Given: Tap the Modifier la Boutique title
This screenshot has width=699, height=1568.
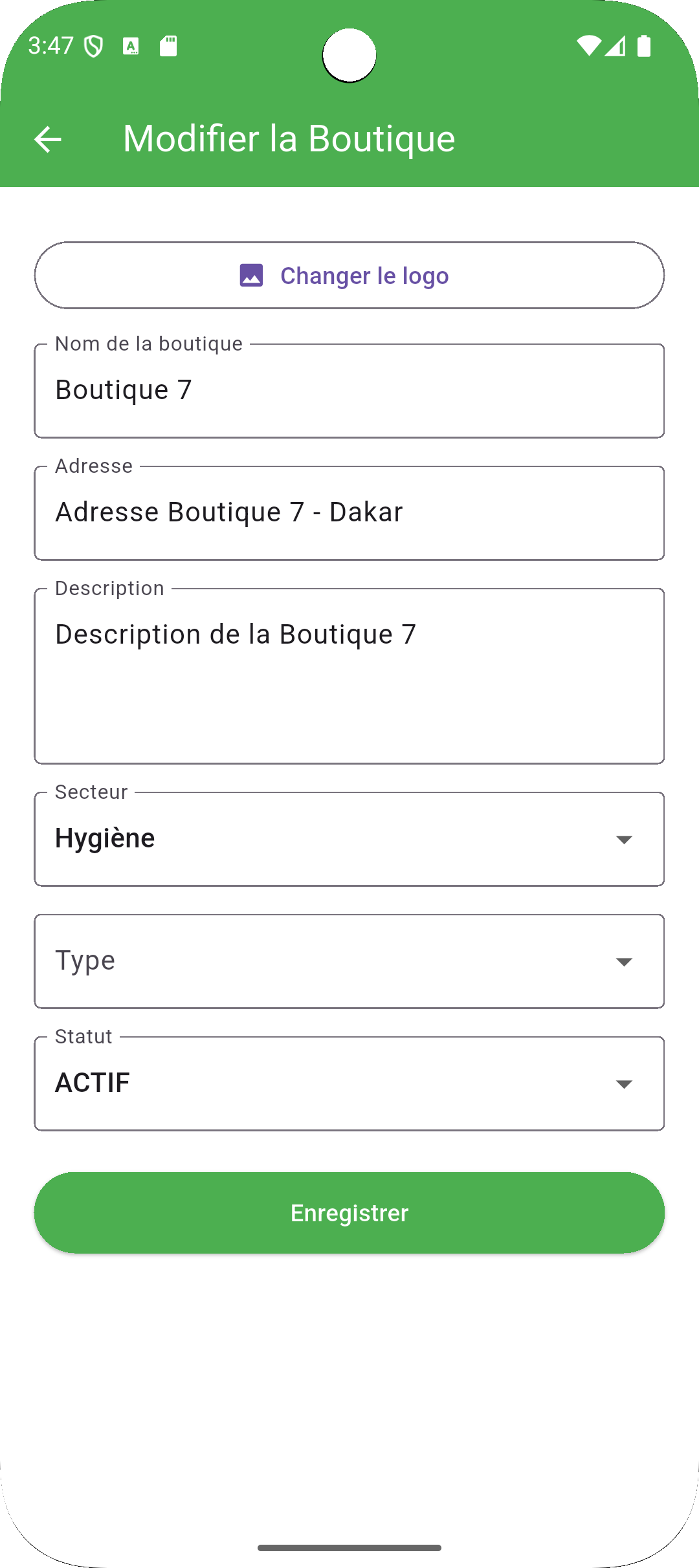Looking at the screenshot, I should (x=289, y=139).
